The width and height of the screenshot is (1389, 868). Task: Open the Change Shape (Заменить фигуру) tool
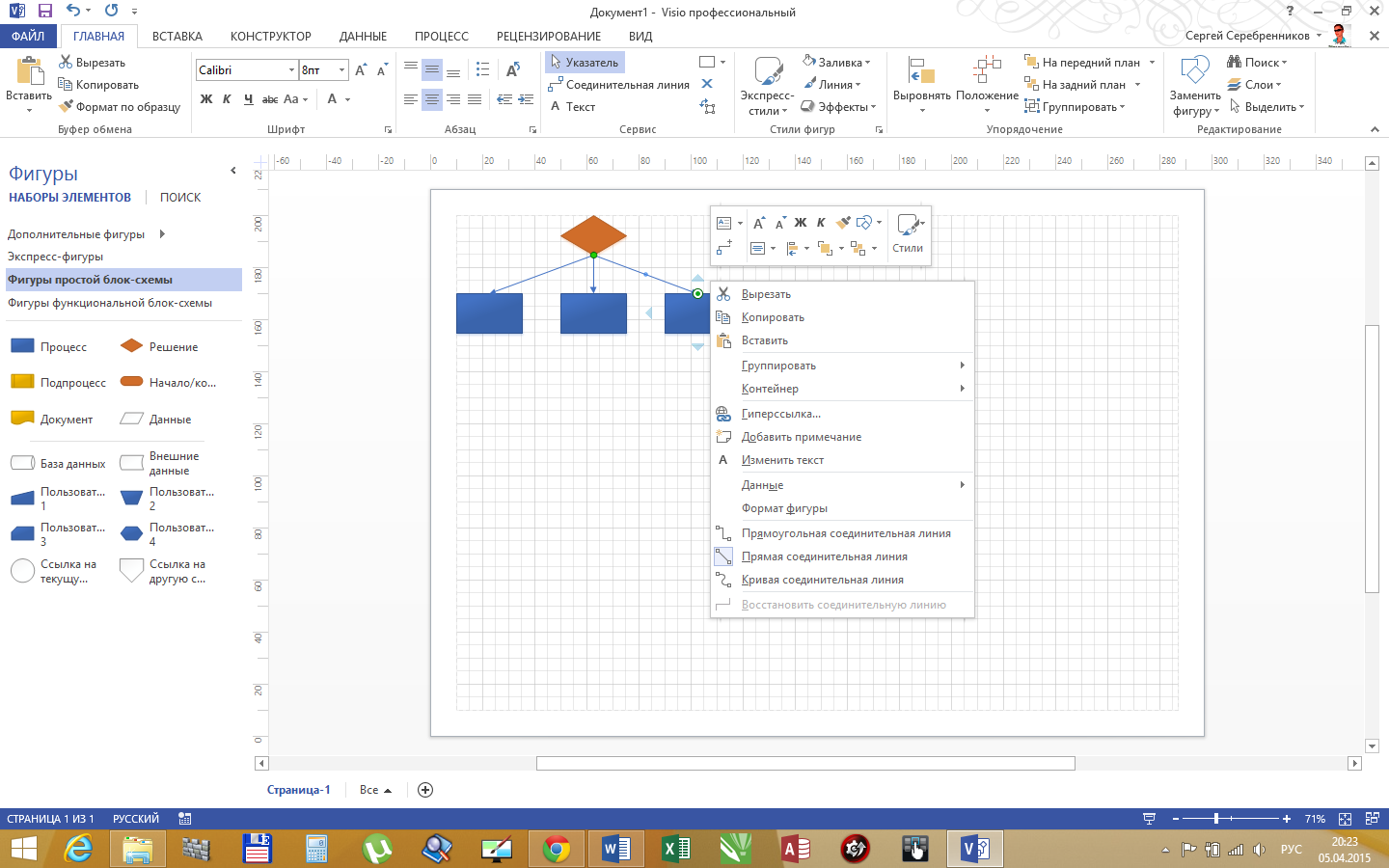pyautogui.click(x=1195, y=87)
